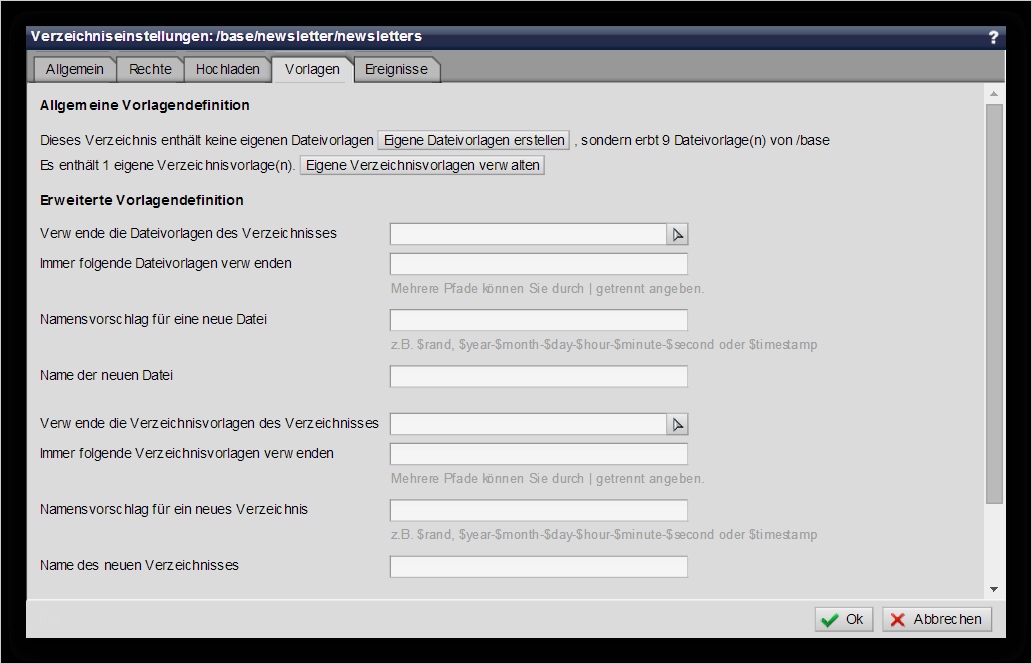Open the Hochladen tab
Screen dimensions: 1032x664
(x=227, y=69)
